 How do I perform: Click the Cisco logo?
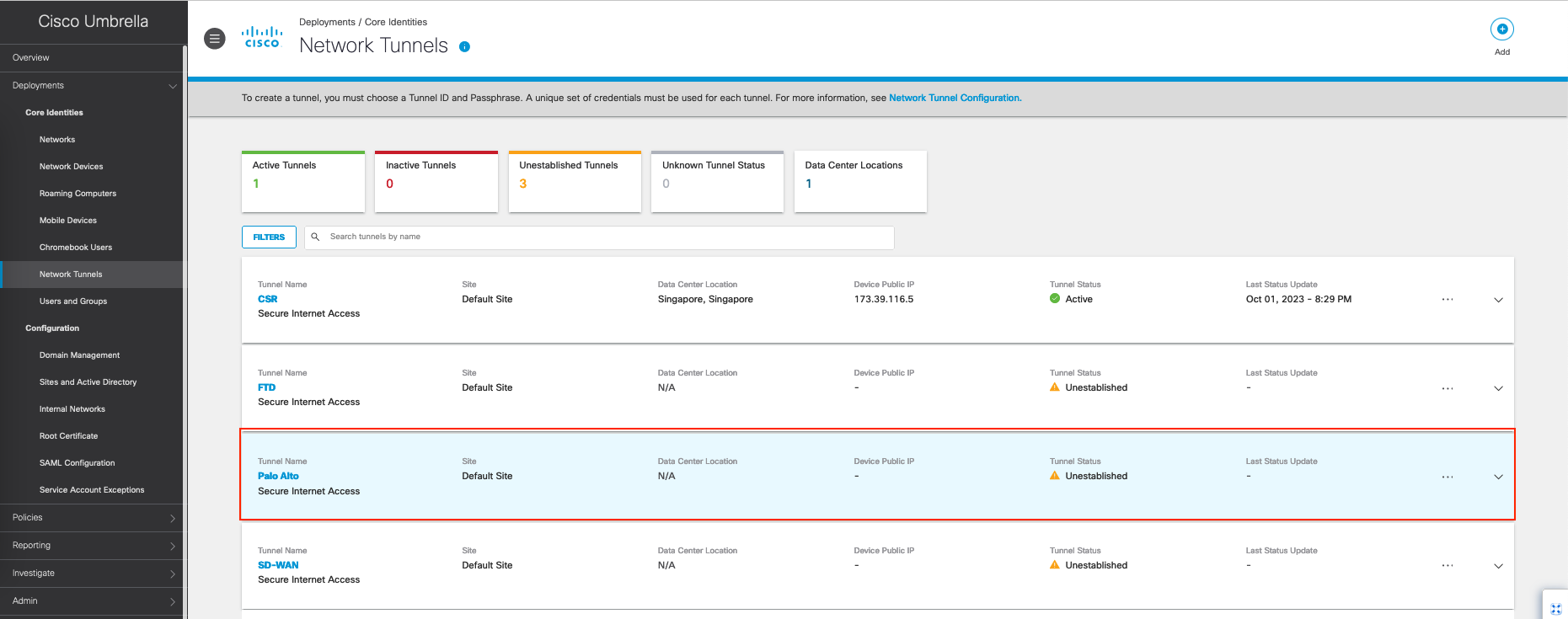262,38
